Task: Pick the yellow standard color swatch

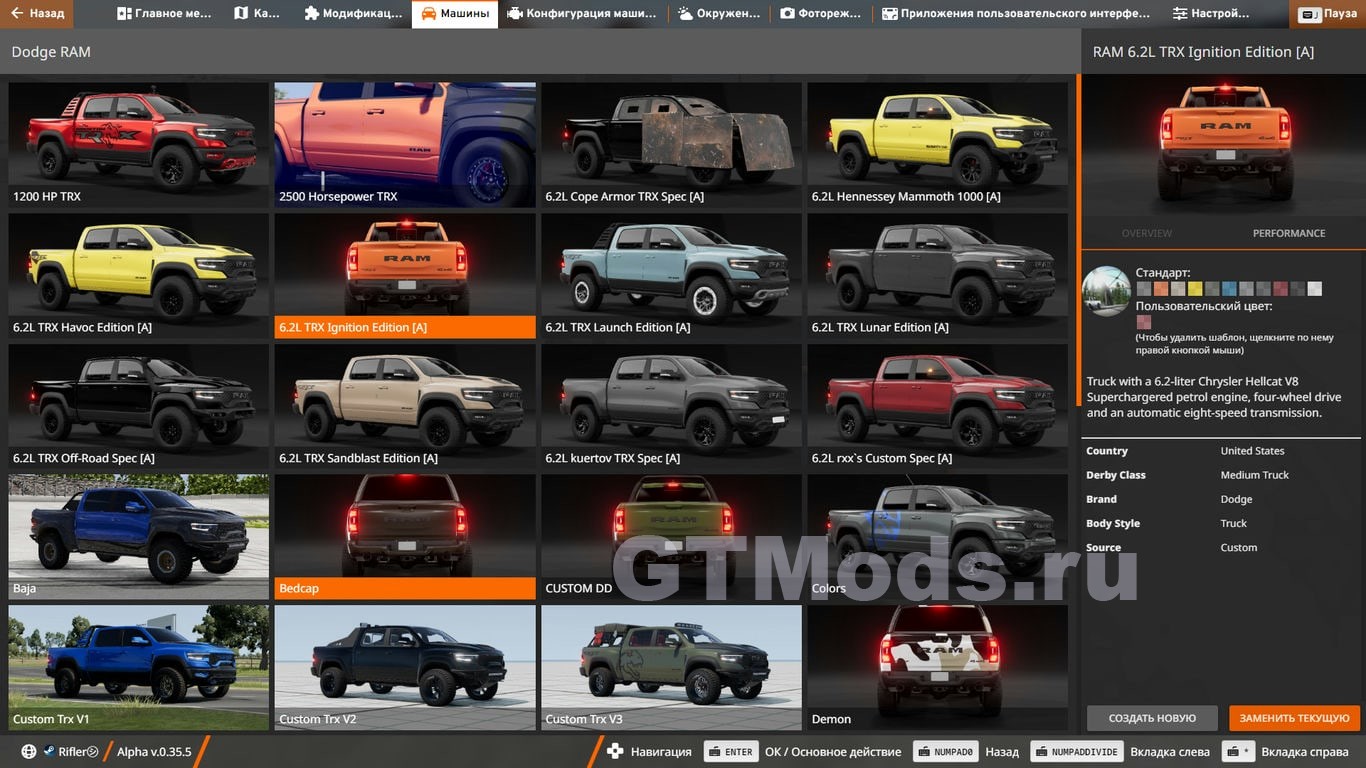Action: pyautogui.click(x=1195, y=289)
